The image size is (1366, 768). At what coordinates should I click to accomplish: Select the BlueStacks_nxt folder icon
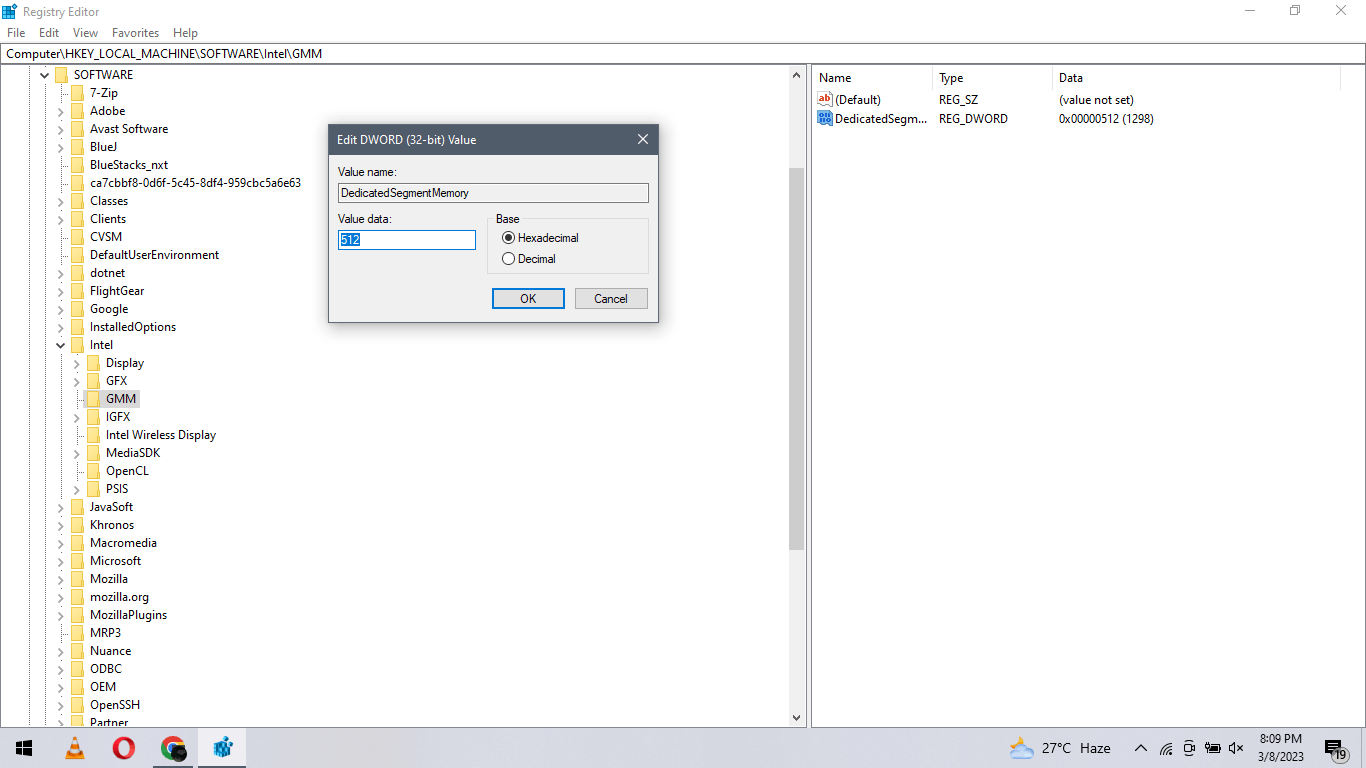tap(77, 165)
